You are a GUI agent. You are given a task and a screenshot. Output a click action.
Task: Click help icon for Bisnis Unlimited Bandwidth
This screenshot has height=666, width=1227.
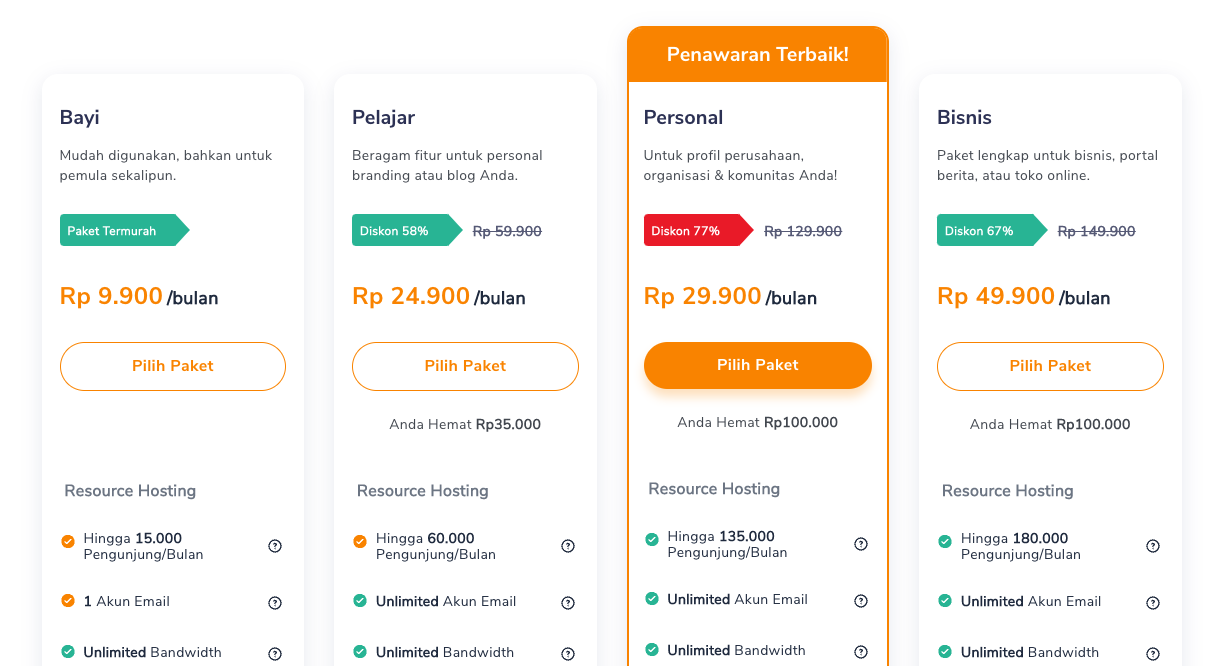click(x=1153, y=654)
